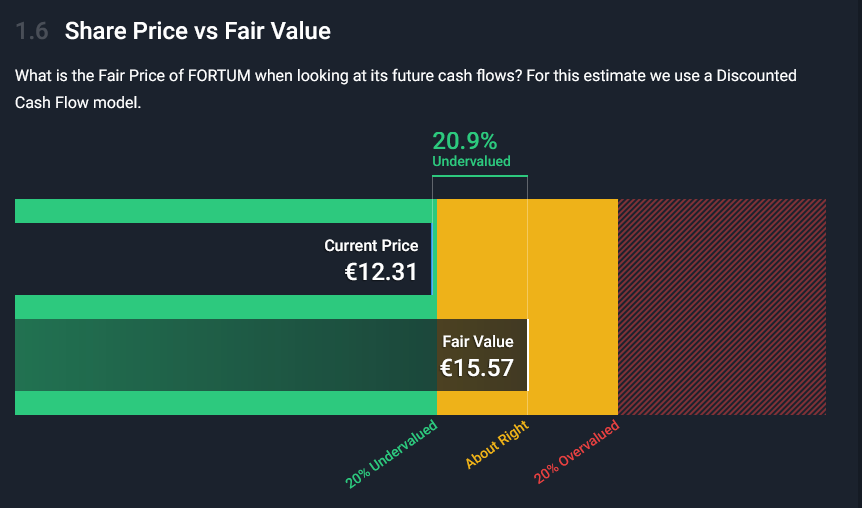Click the red hatched overvalued zone

coord(722,307)
